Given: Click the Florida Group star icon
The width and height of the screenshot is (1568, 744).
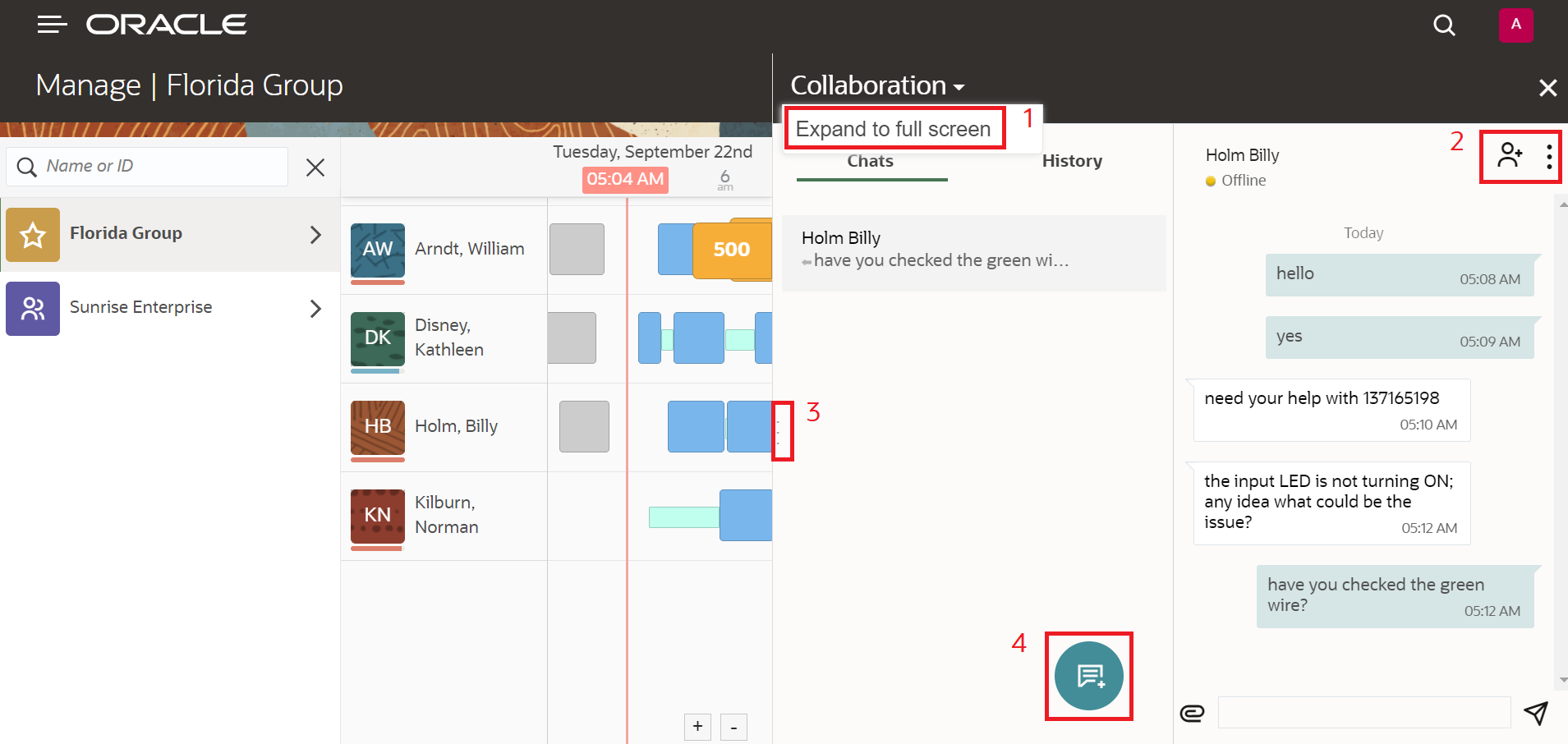Looking at the screenshot, I should [32, 234].
